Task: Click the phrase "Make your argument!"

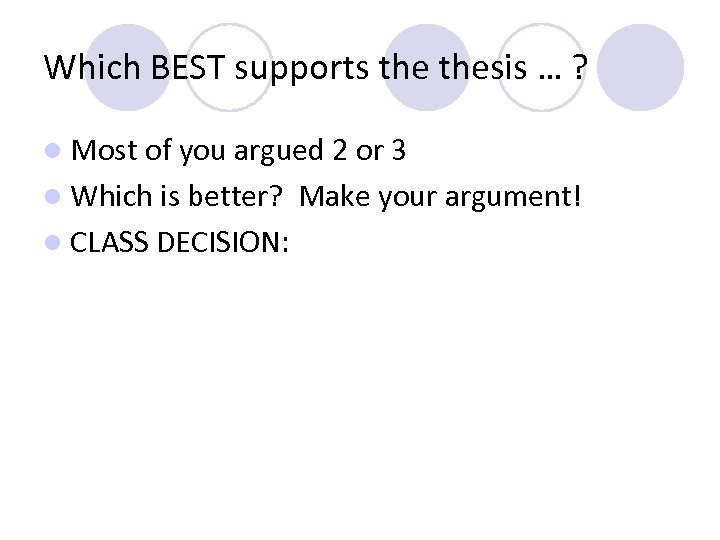Action: [439, 197]
